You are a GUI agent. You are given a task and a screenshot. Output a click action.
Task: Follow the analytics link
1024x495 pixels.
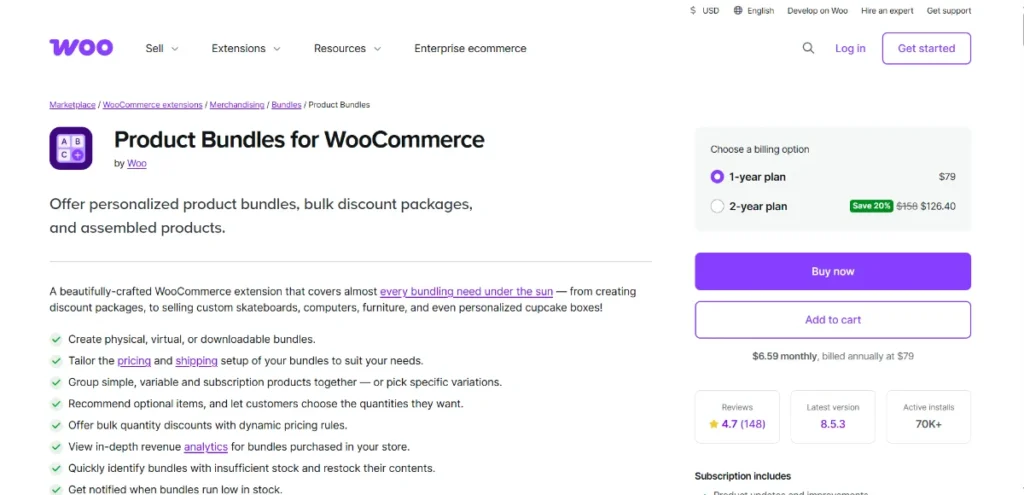pyautogui.click(x=206, y=447)
